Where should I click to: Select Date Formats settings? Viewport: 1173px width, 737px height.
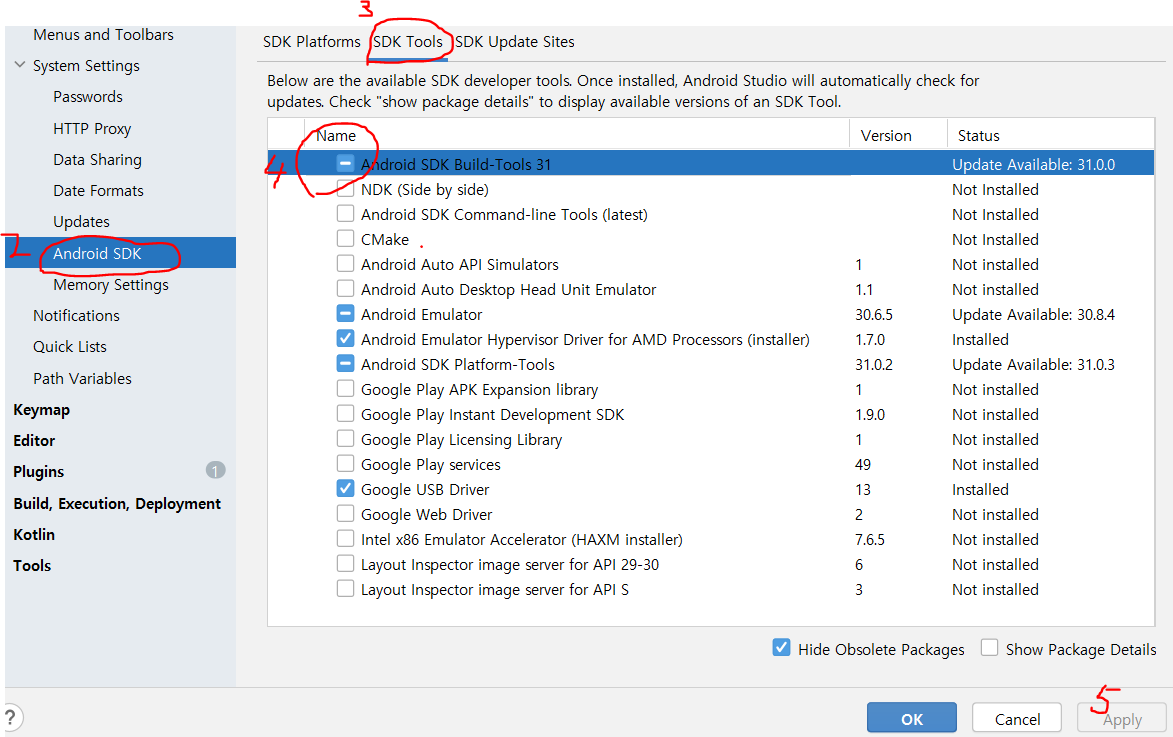click(x=98, y=191)
